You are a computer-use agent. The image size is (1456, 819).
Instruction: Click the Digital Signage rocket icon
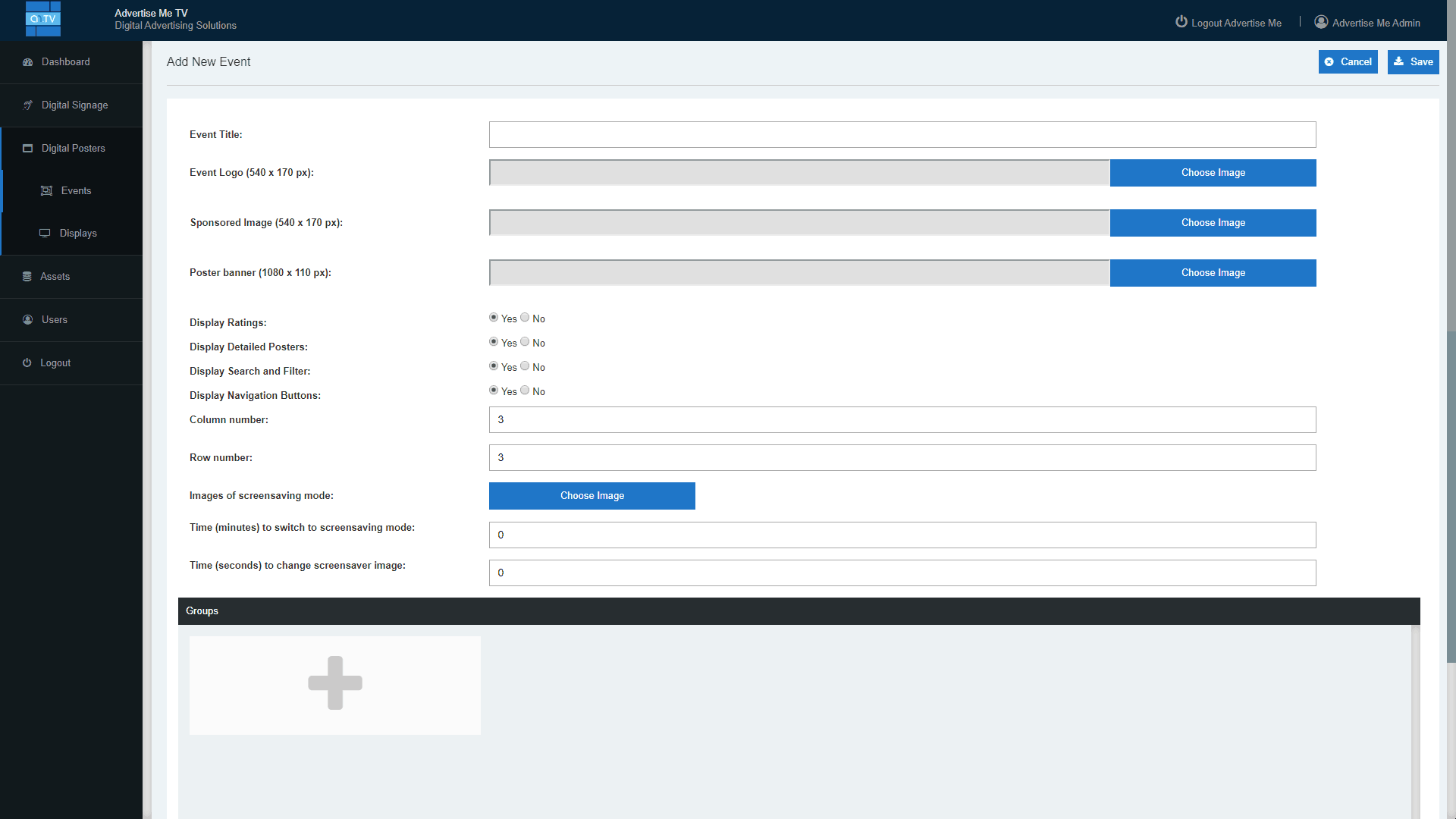pyautogui.click(x=28, y=105)
